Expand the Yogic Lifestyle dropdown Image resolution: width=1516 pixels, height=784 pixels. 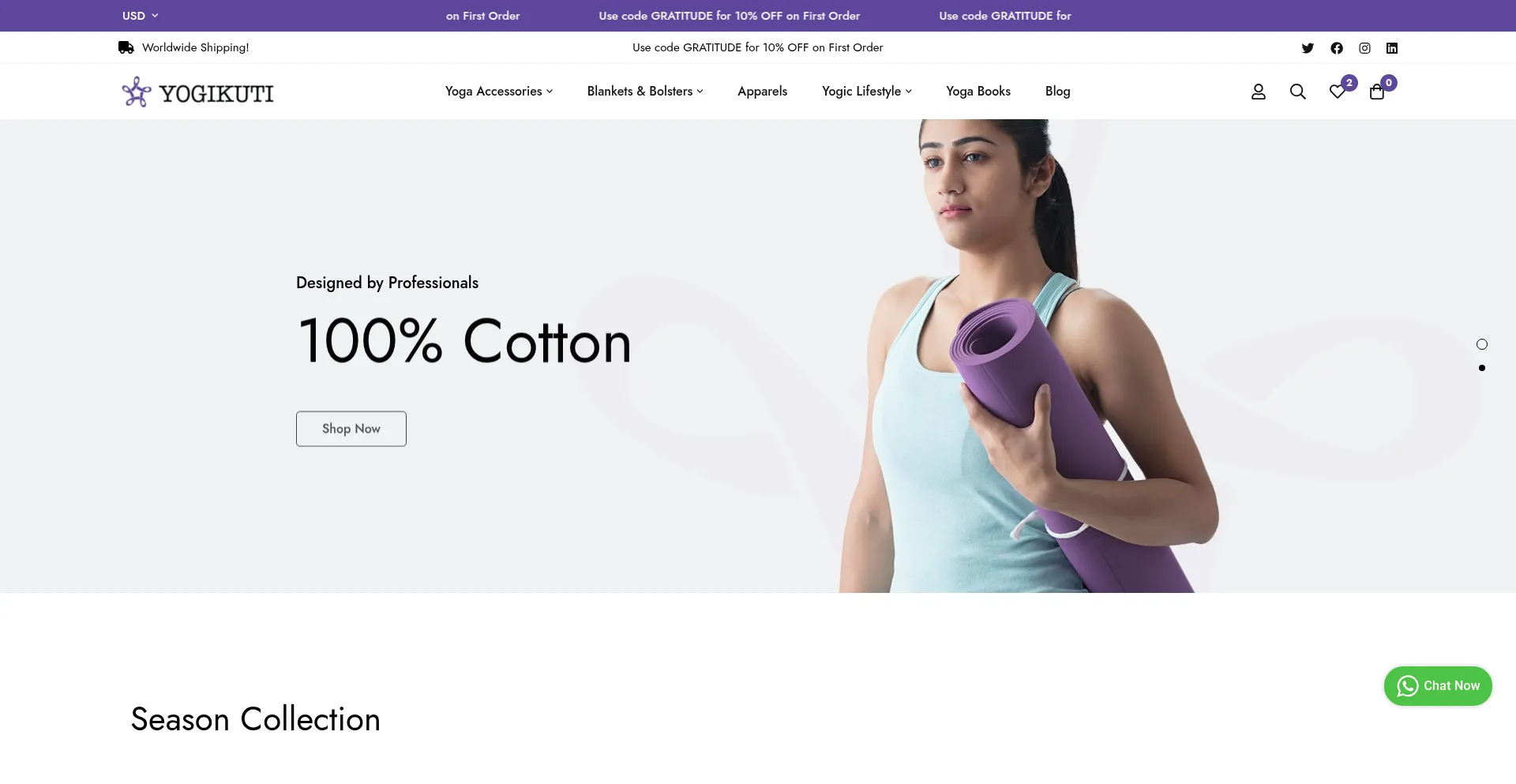pos(867,92)
